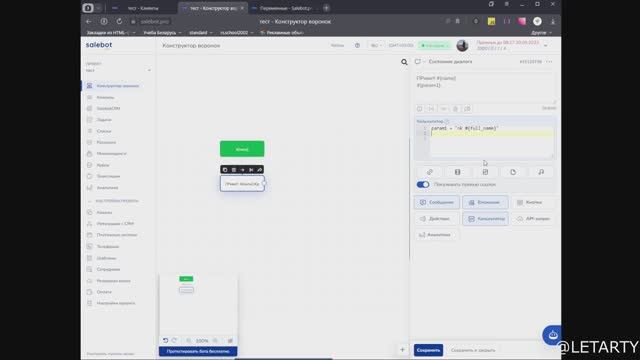640x360 pixels.
Task: Click the Списки sidebar icon
Action: click(x=89, y=131)
